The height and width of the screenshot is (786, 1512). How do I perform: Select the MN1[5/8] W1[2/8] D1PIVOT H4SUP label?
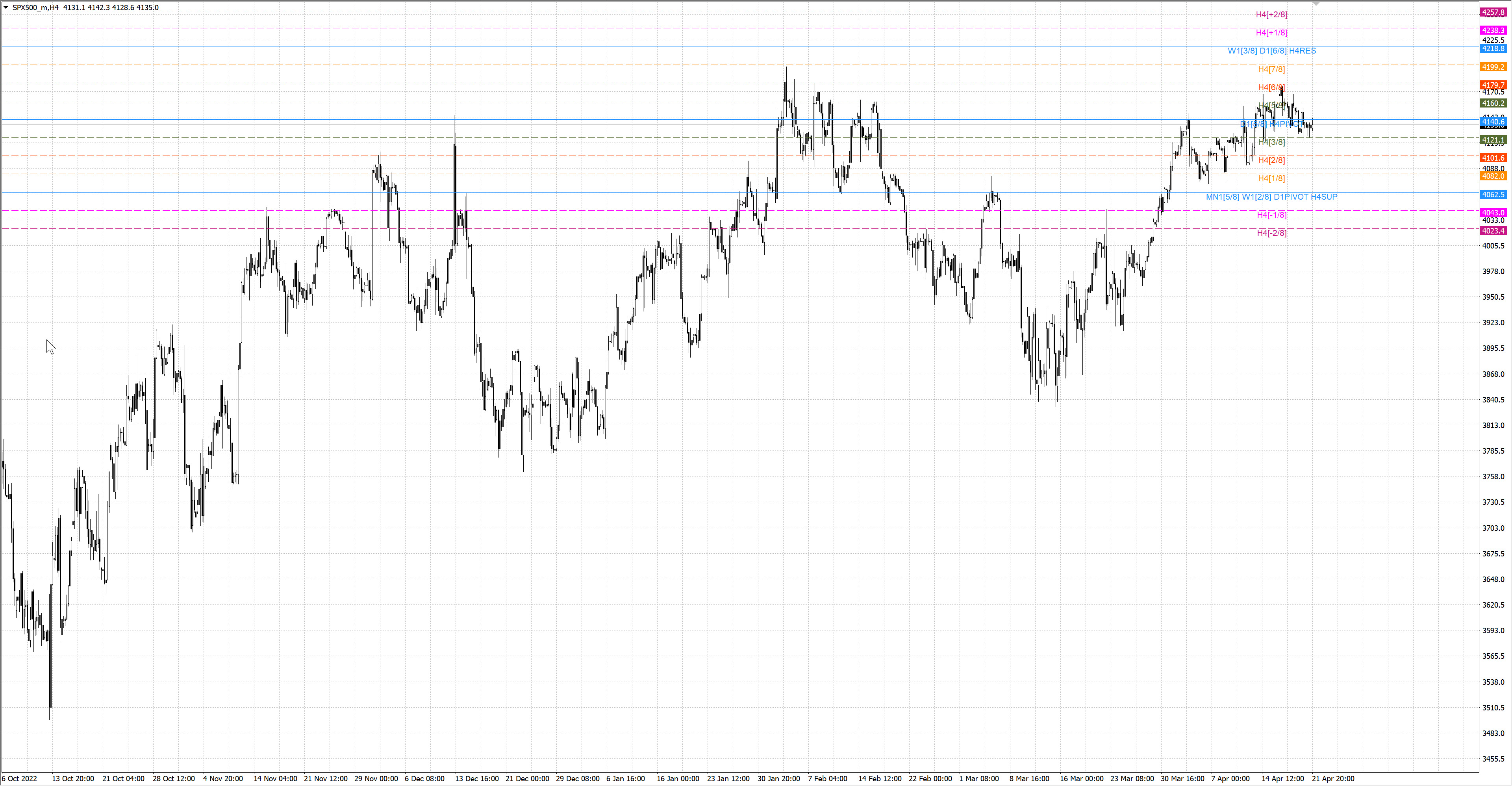1271,196
